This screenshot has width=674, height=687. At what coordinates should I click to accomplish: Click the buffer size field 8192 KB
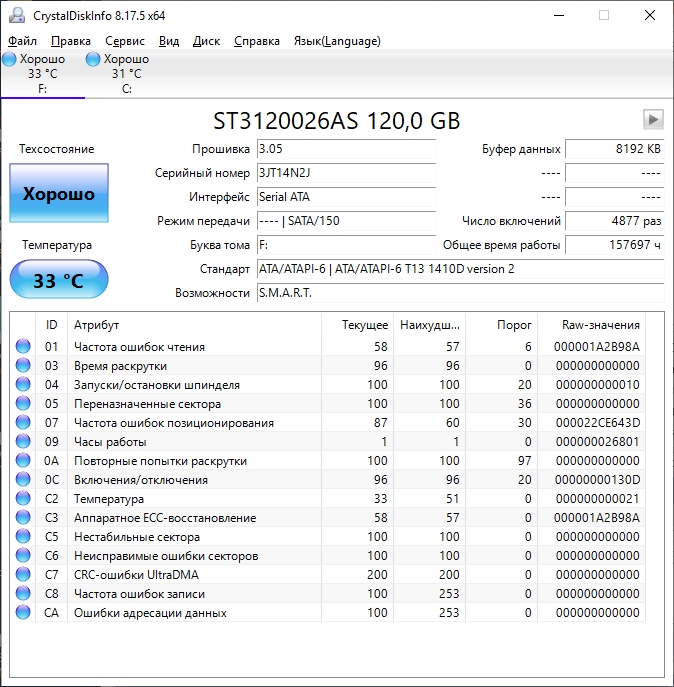click(615, 149)
